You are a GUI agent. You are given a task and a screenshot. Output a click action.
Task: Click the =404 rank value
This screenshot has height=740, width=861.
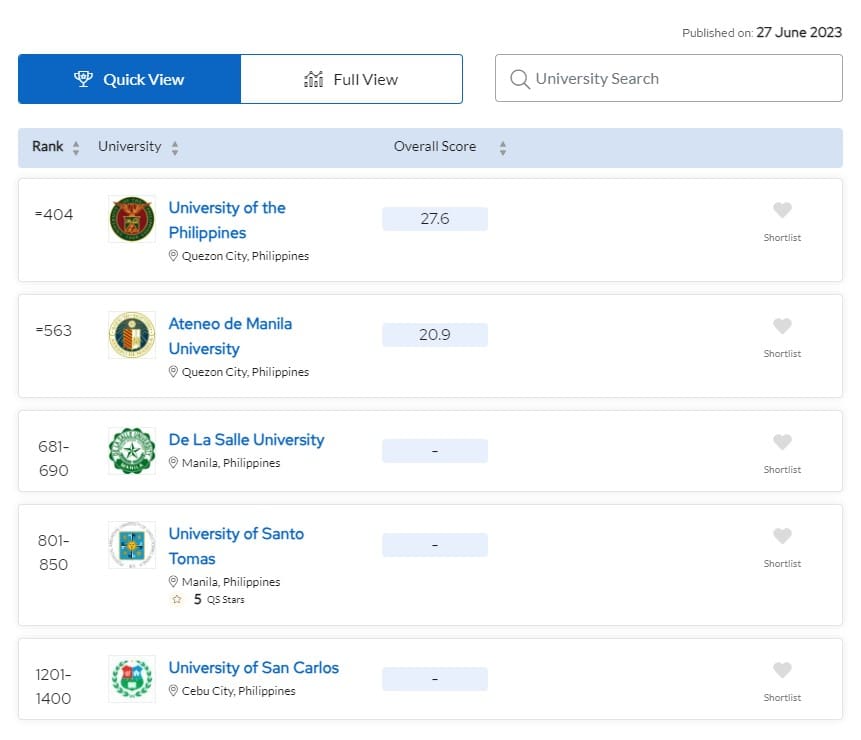(x=54, y=215)
